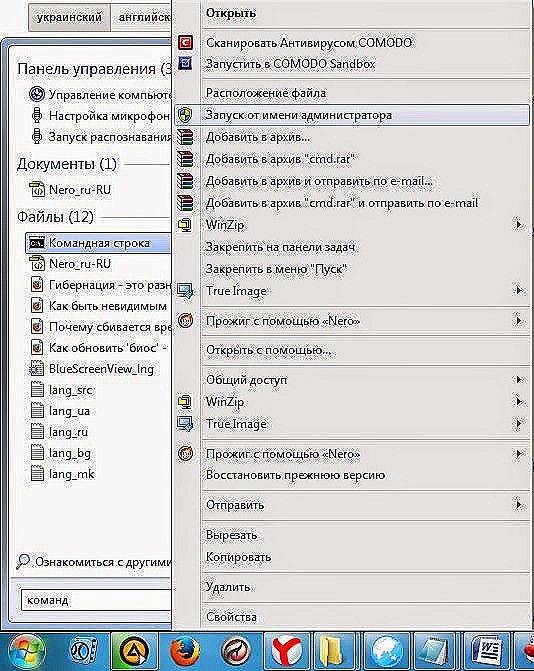Expand the Общий доступ submenu arrow

(x=519, y=380)
